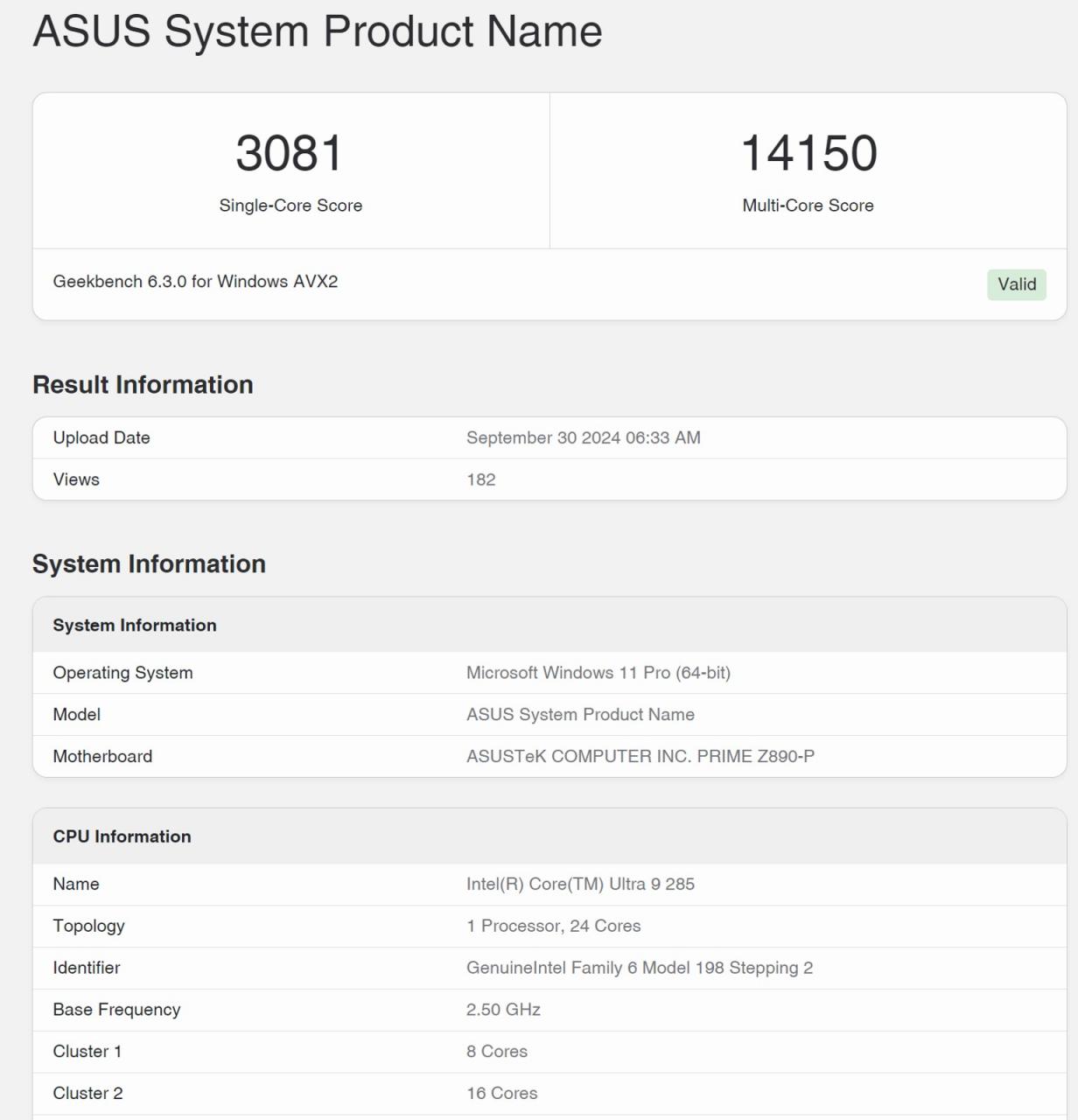Select the single-core score 3081
Viewport: 1078px width, 1120px height.
click(x=290, y=153)
